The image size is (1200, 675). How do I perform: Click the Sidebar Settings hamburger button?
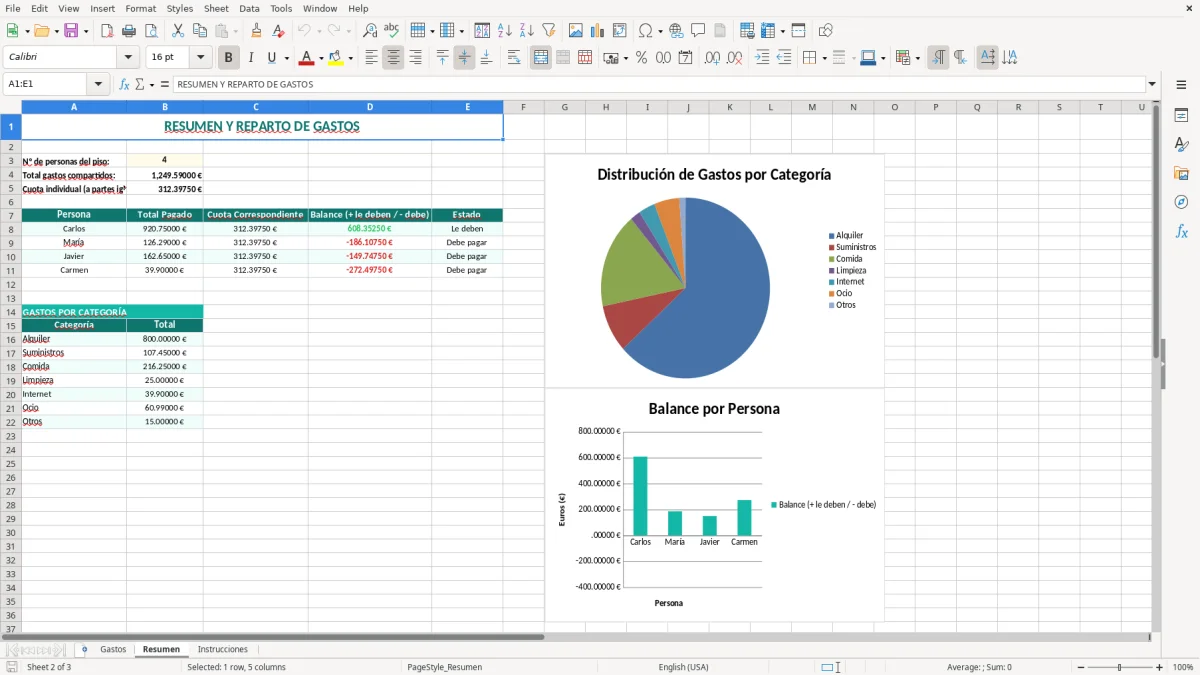click(1181, 86)
